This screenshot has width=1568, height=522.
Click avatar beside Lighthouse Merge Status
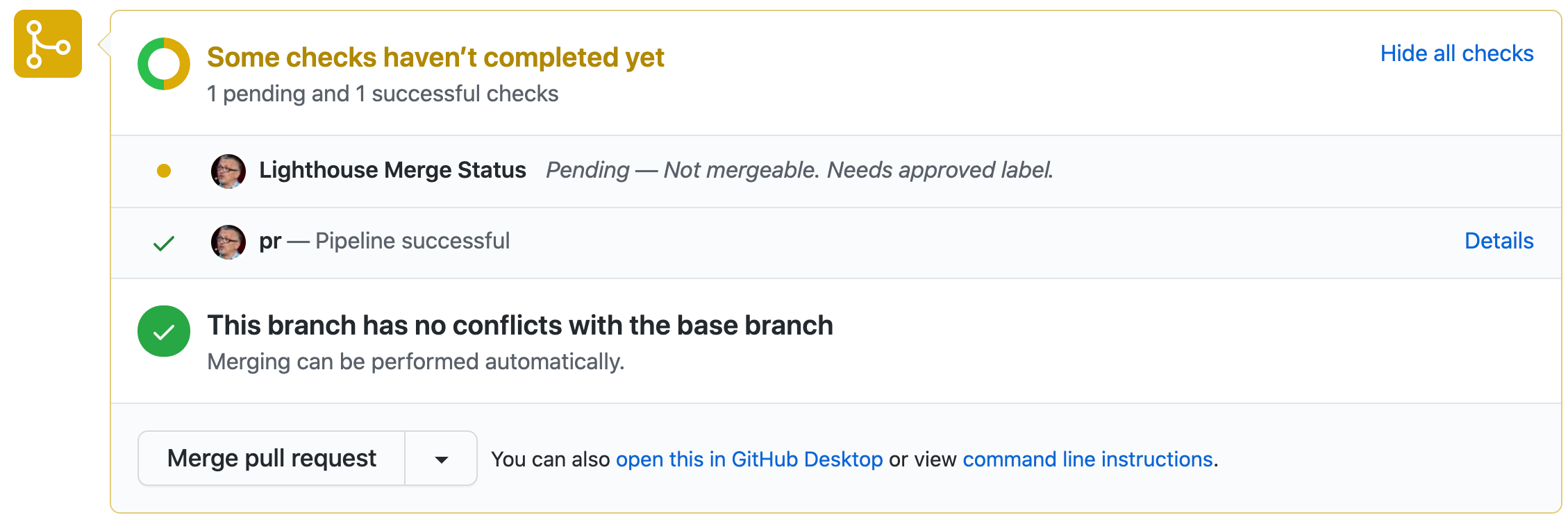tap(228, 171)
